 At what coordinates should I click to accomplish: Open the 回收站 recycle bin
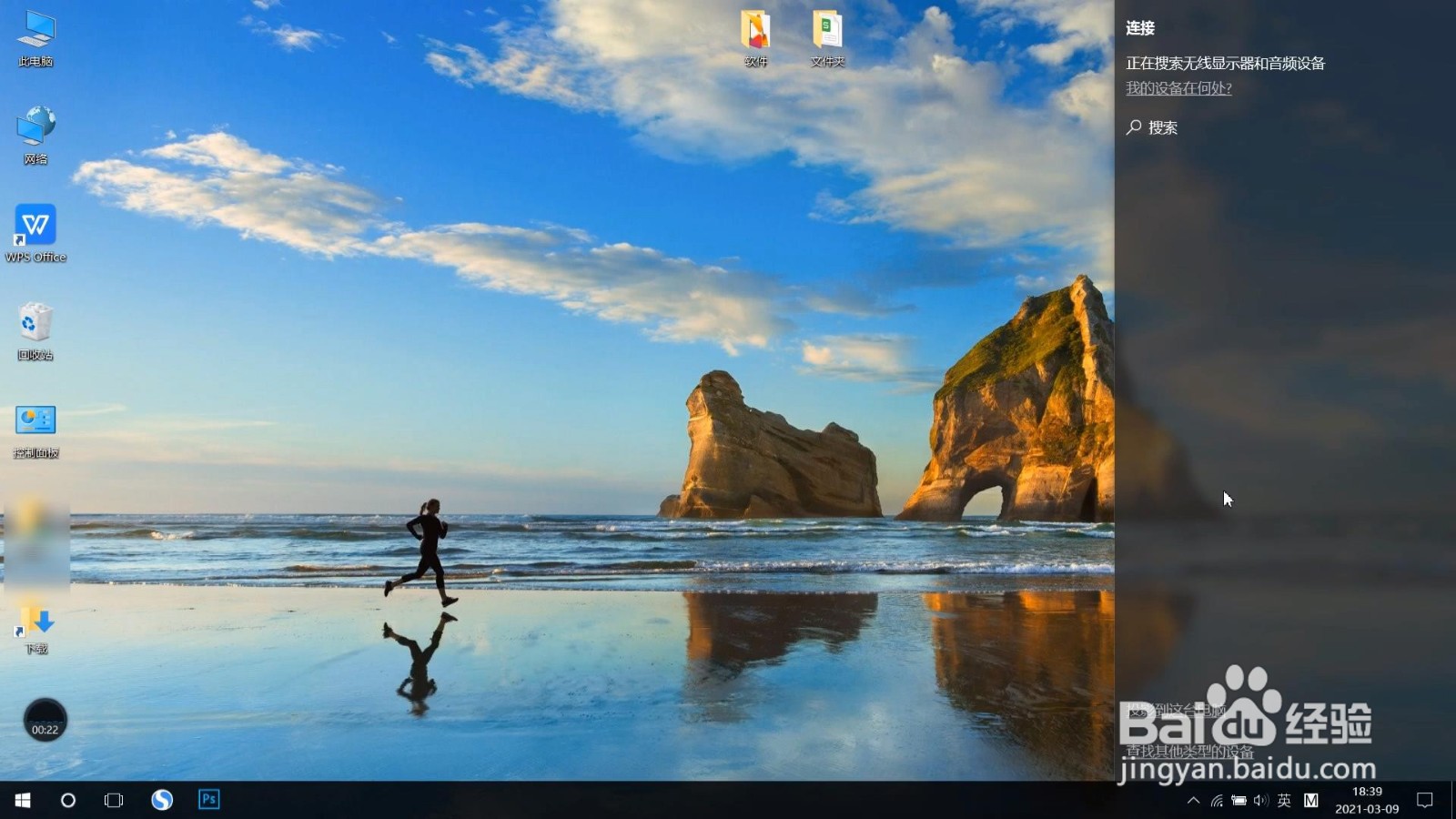[35, 331]
